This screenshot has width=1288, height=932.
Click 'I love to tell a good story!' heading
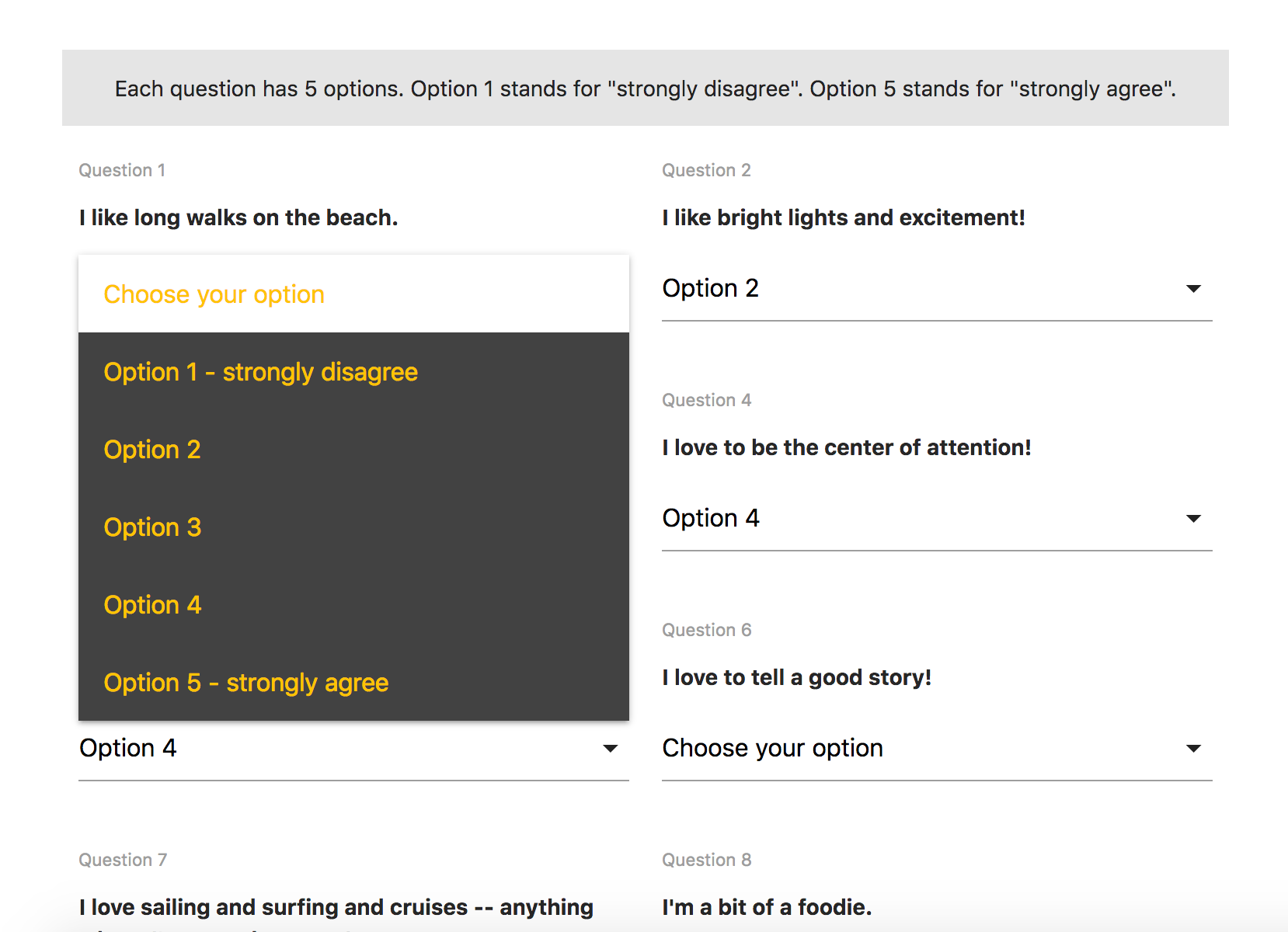pos(796,677)
